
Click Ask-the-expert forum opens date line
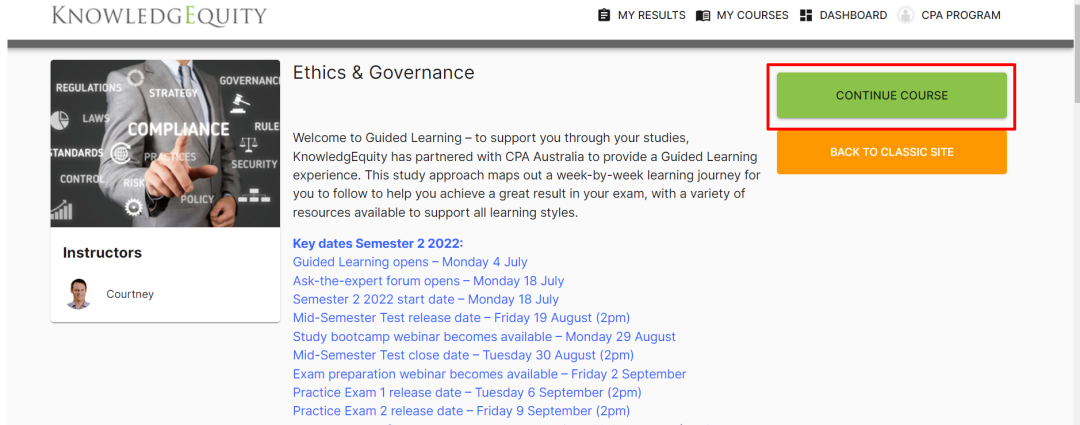[x=428, y=281]
